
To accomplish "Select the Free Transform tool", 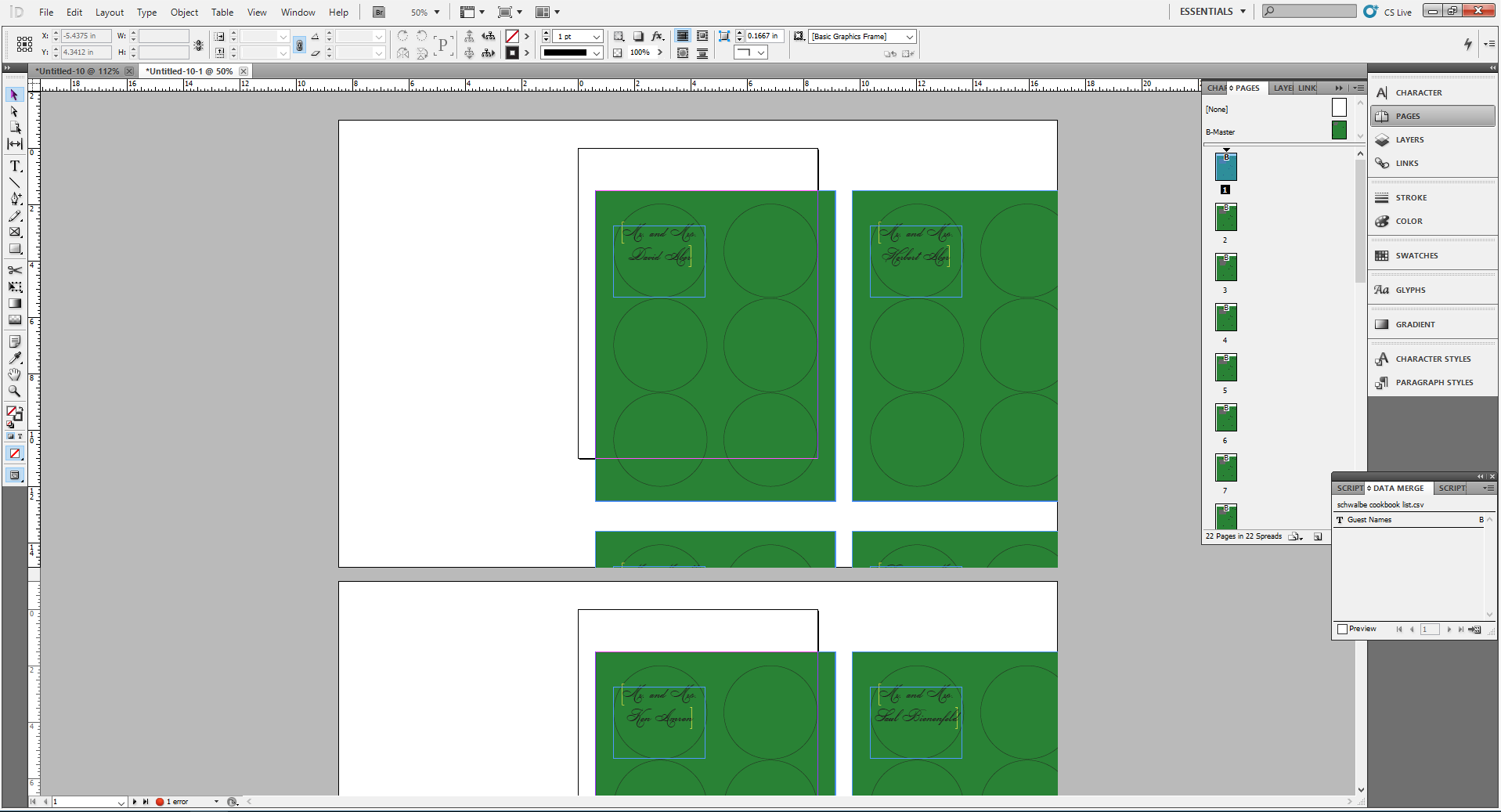I will pyautogui.click(x=14, y=287).
